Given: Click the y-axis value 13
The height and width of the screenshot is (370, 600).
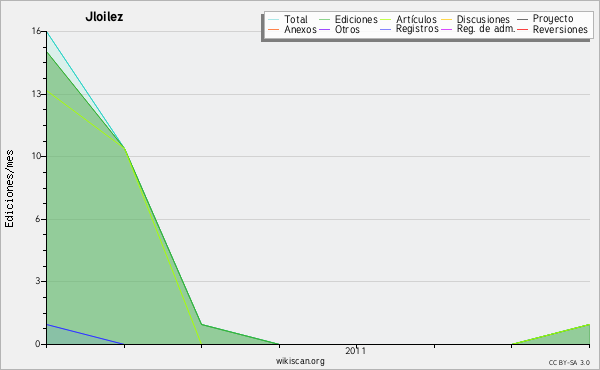Looking at the screenshot, I should (36, 94).
